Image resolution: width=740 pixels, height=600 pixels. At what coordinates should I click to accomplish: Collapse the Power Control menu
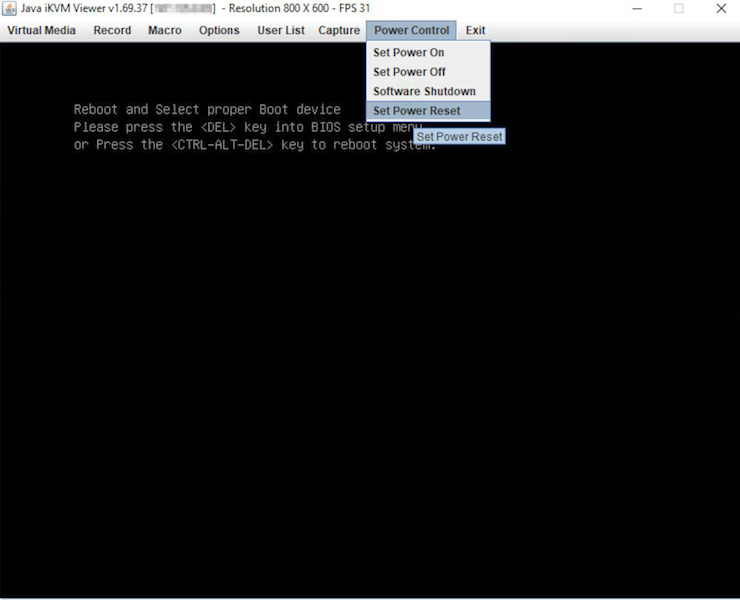[x=412, y=30]
